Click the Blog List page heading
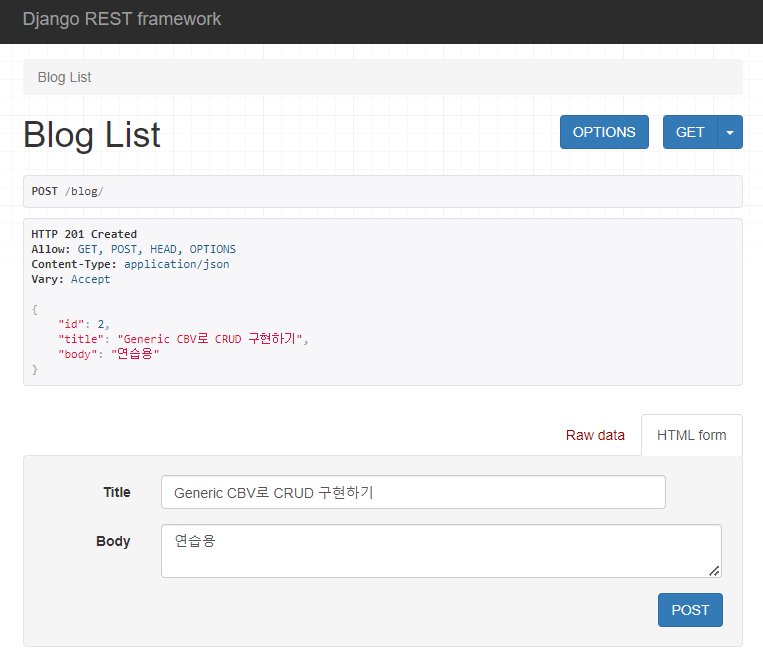763x667 pixels. (92, 134)
